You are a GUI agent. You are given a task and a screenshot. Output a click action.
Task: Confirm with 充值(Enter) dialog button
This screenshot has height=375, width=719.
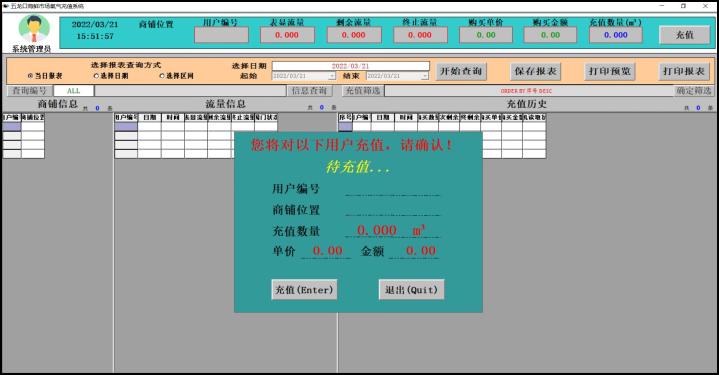(x=304, y=290)
